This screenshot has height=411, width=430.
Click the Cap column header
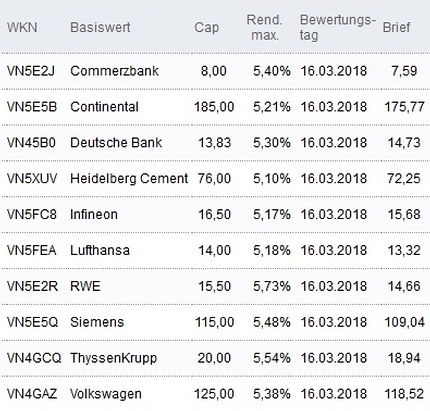pyautogui.click(x=207, y=28)
